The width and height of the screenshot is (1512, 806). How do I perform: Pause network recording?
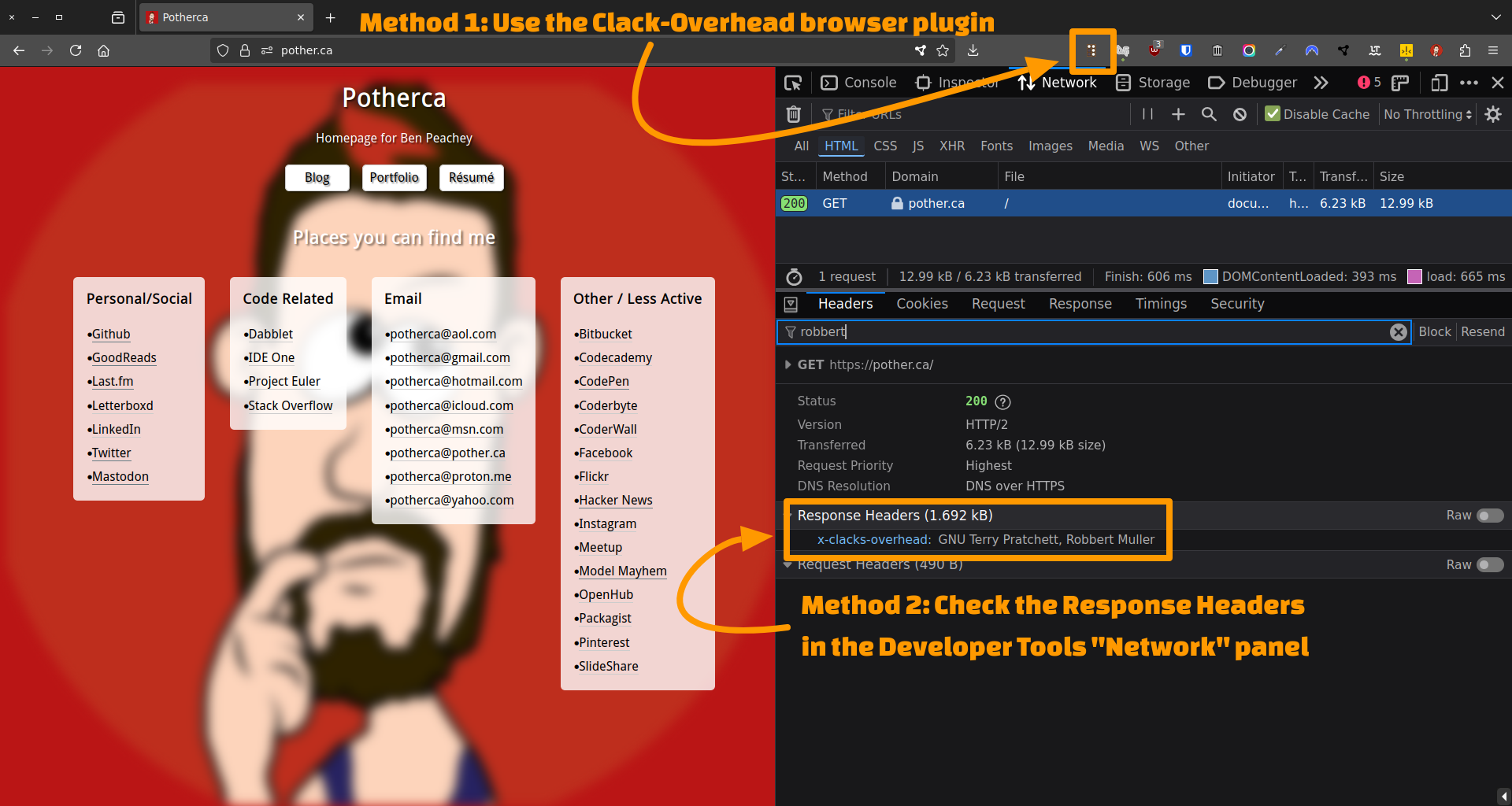(1147, 114)
